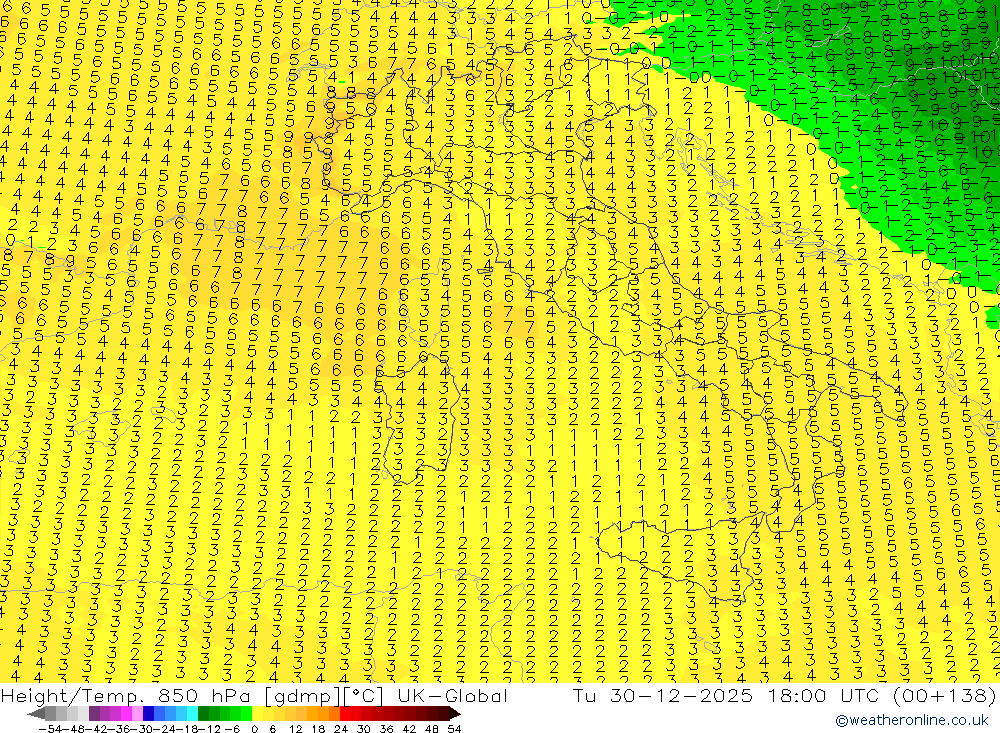Pick the bright red legend swatch above 24

tap(345, 713)
